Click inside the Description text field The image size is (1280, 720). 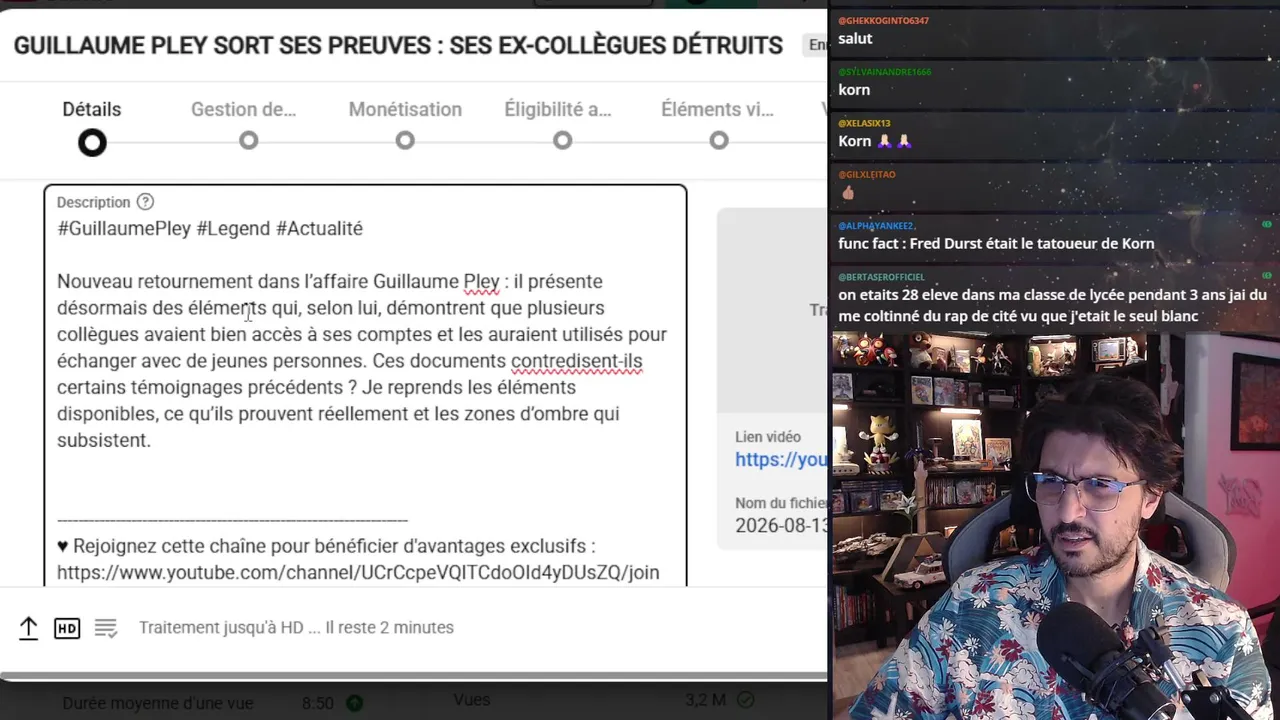pyautogui.click(x=365, y=385)
